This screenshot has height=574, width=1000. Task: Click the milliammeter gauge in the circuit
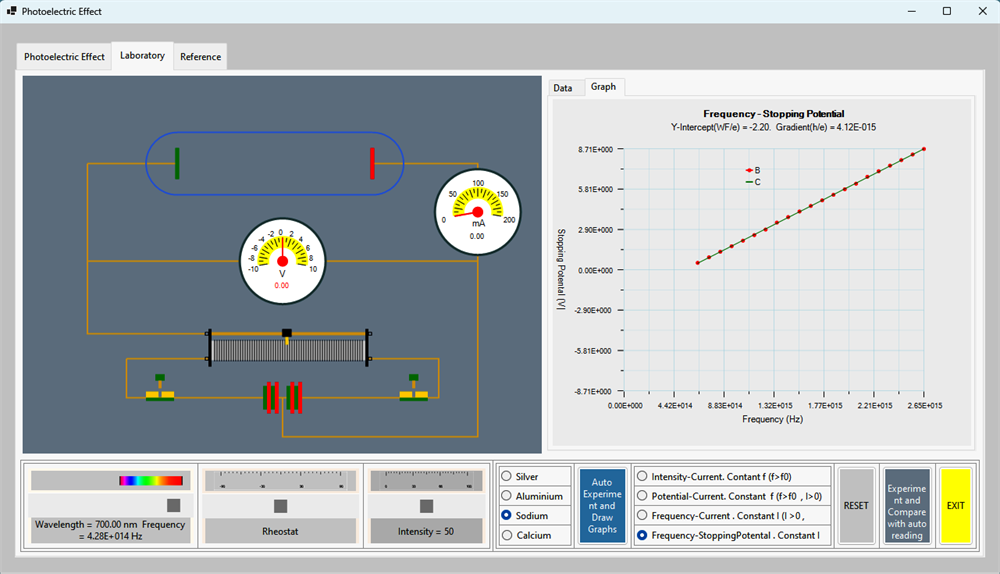pyautogui.click(x=478, y=212)
